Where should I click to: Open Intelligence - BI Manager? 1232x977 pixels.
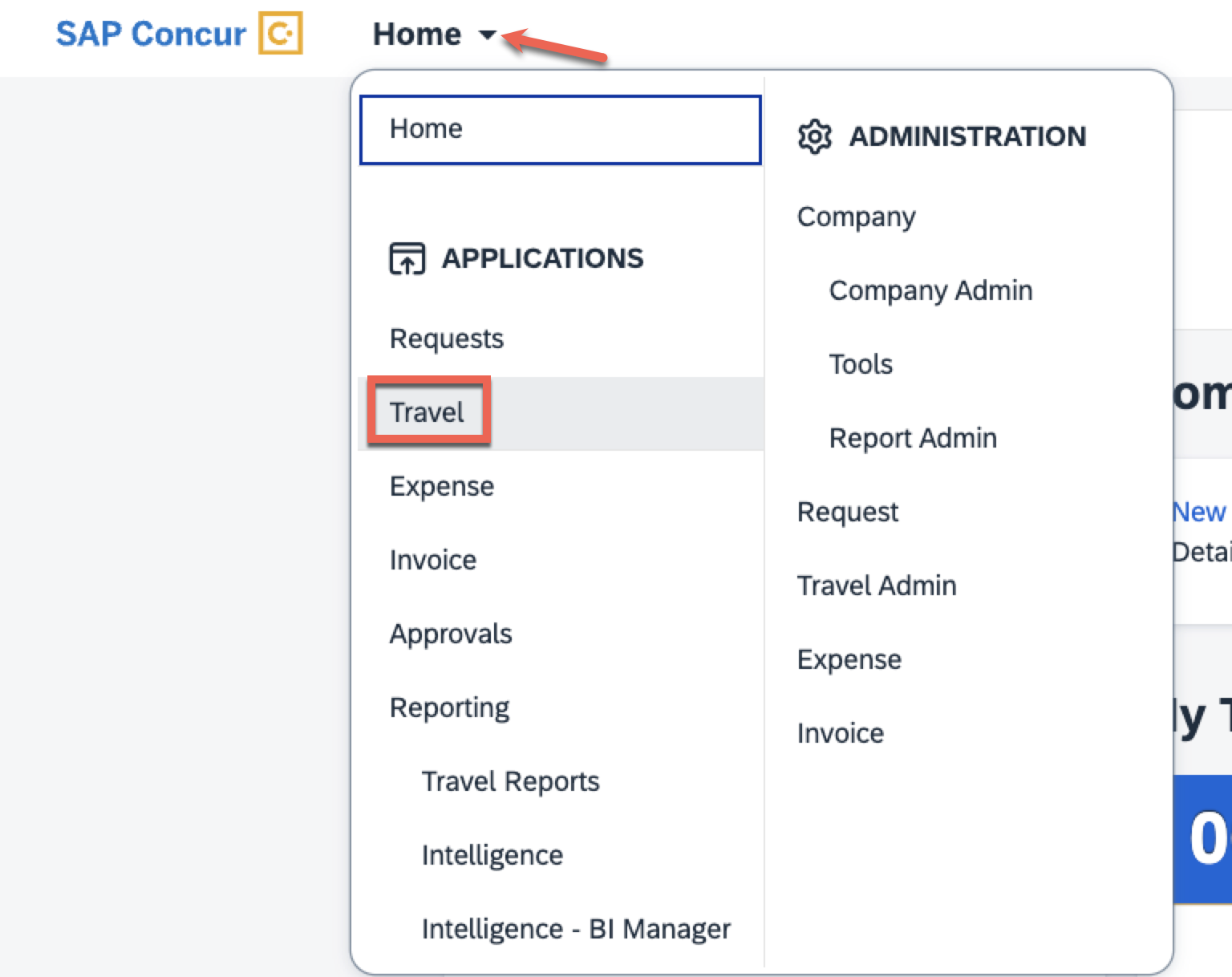576,929
